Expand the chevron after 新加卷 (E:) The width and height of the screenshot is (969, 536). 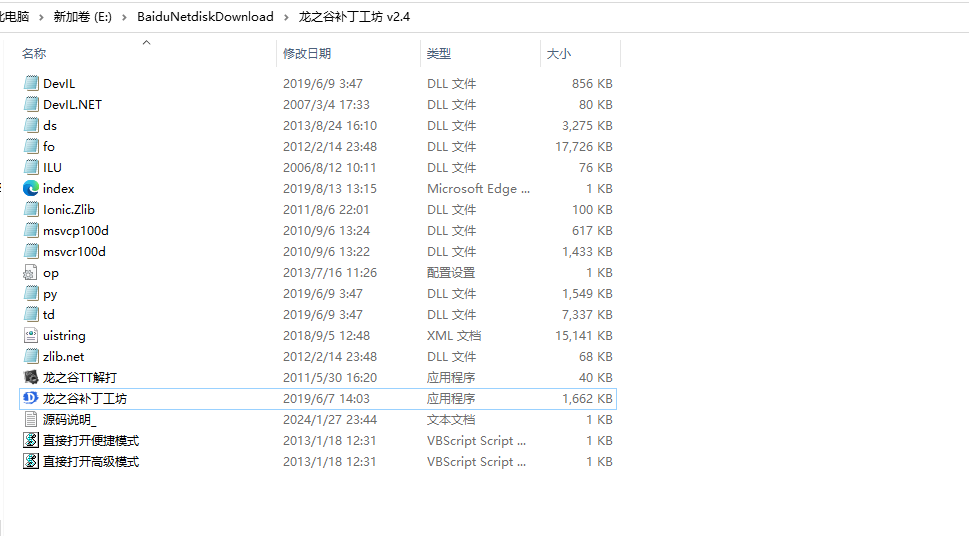tap(124, 17)
